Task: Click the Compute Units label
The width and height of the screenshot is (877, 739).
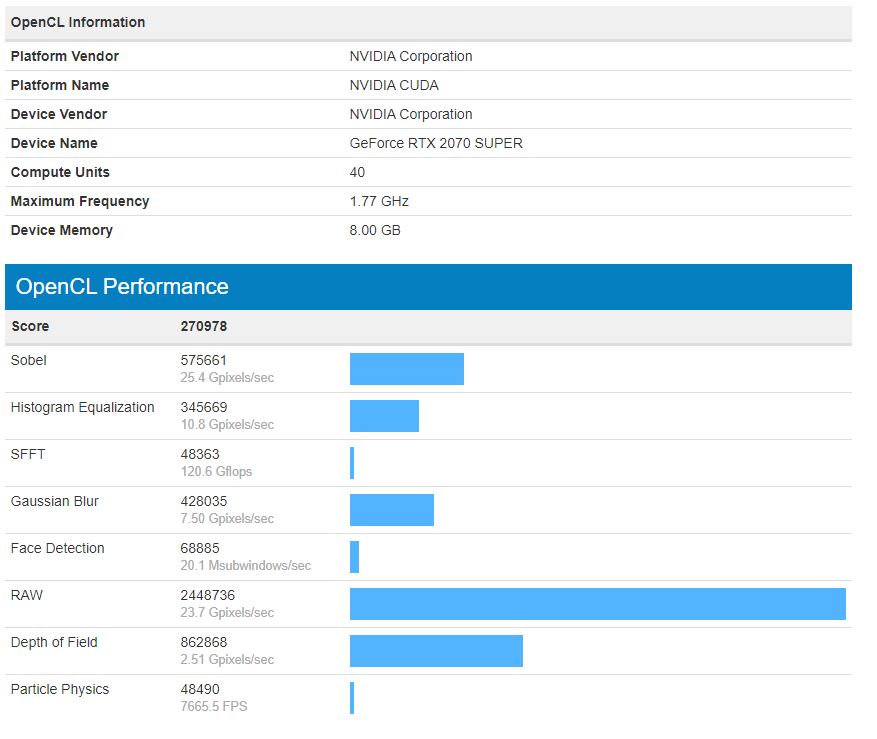Action: 60,173
